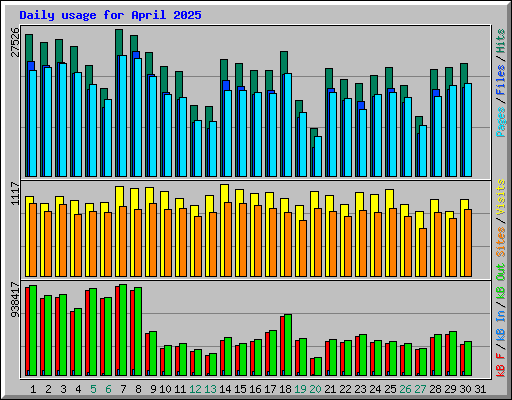
Task: Click the "Daily usage for April 2025" title
Action: click(110, 15)
